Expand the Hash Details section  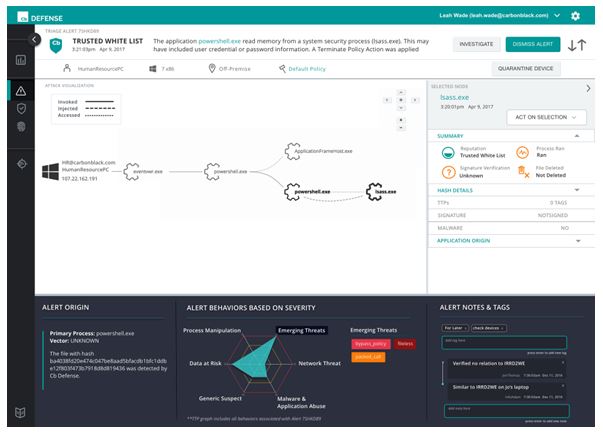tap(577, 190)
